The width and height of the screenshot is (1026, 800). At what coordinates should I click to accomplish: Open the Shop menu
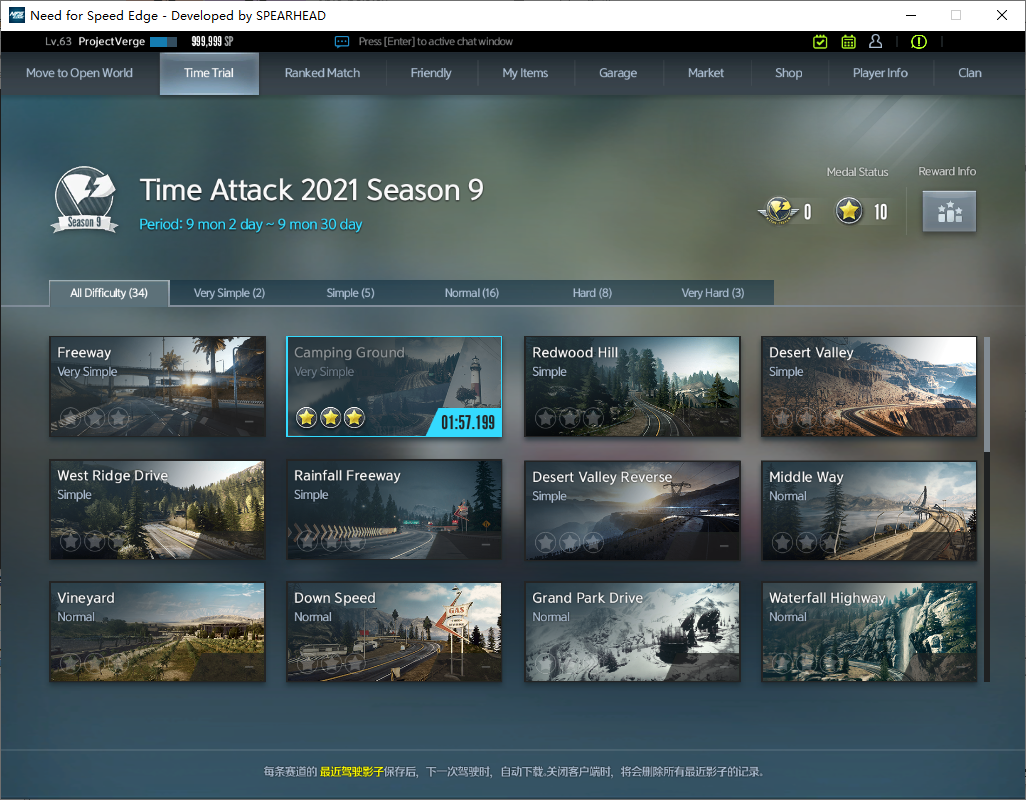(x=788, y=73)
